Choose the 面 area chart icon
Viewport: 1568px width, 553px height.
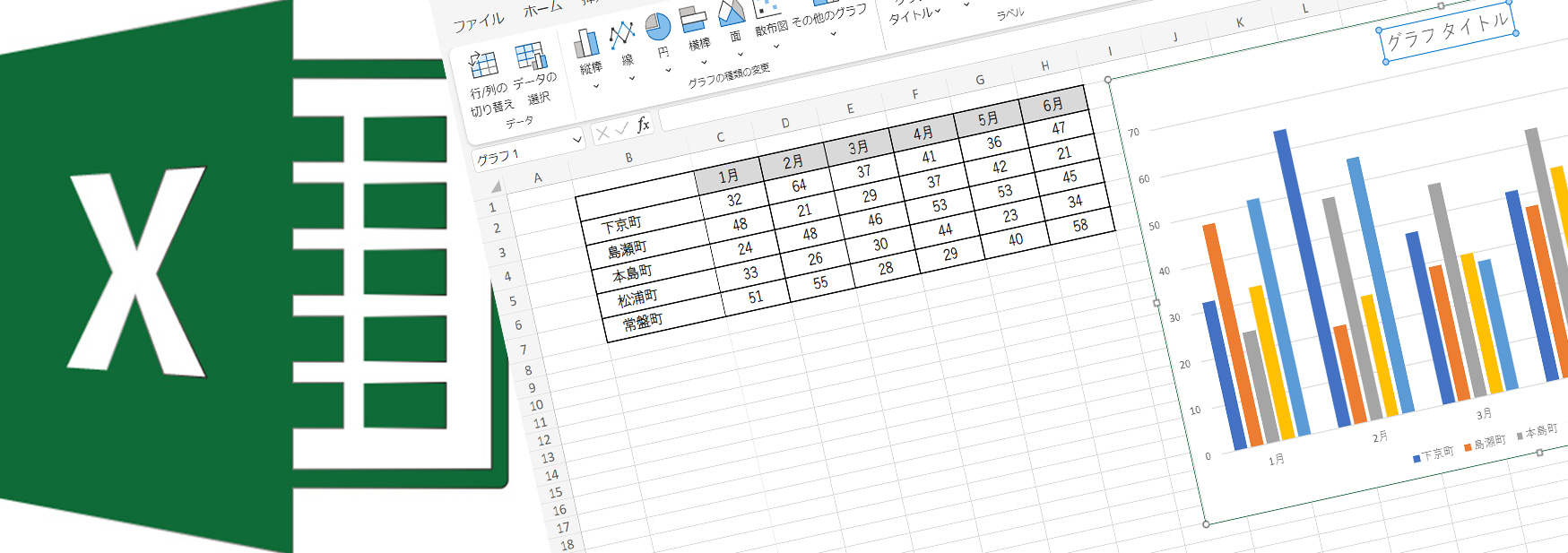pos(732,13)
